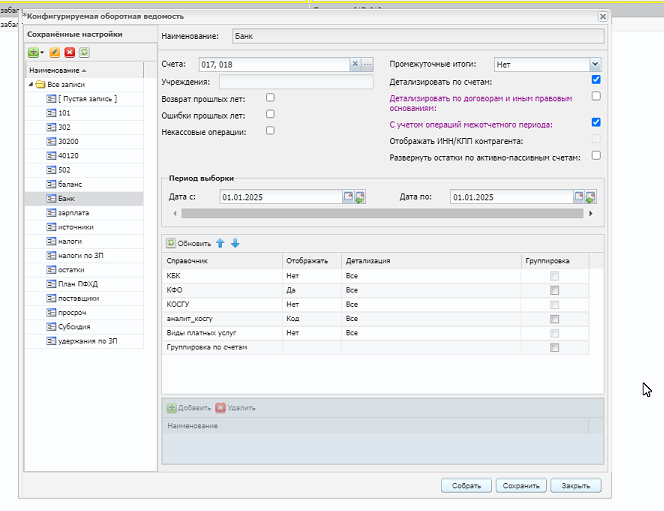Image resolution: width=664 pixels, height=511 pixels.
Task: Click the orange edit setting icon
Action: click(x=55, y=52)
